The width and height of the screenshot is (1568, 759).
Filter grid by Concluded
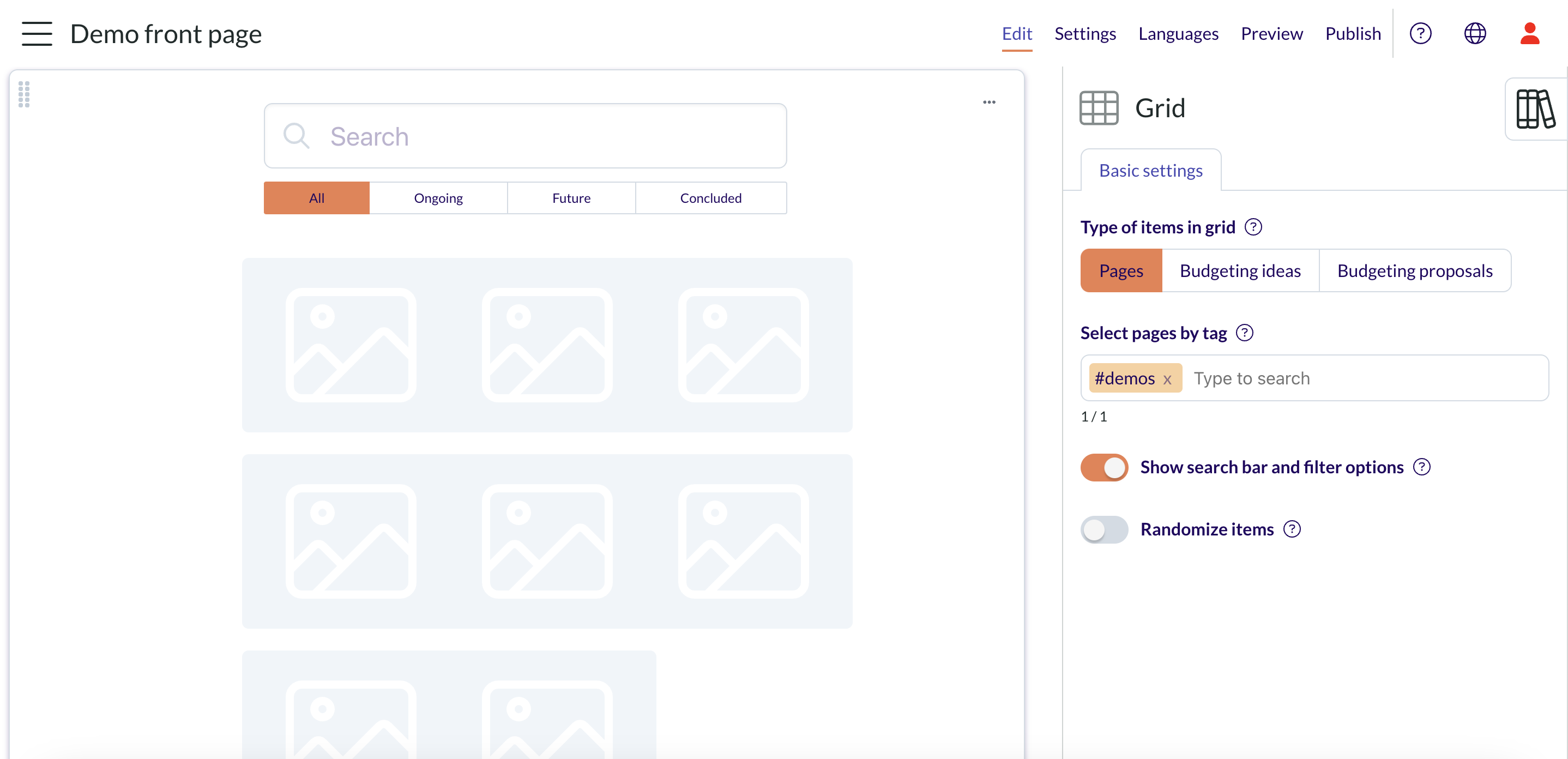click(711, 198)
